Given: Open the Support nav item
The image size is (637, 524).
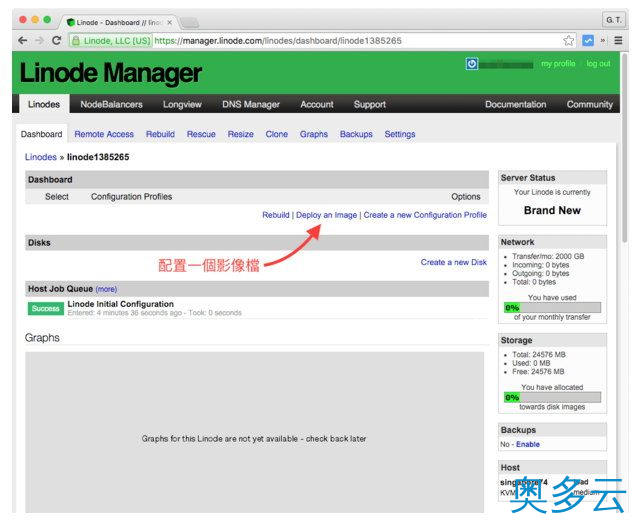Looking at the screenshot, I should click(370, 104).
